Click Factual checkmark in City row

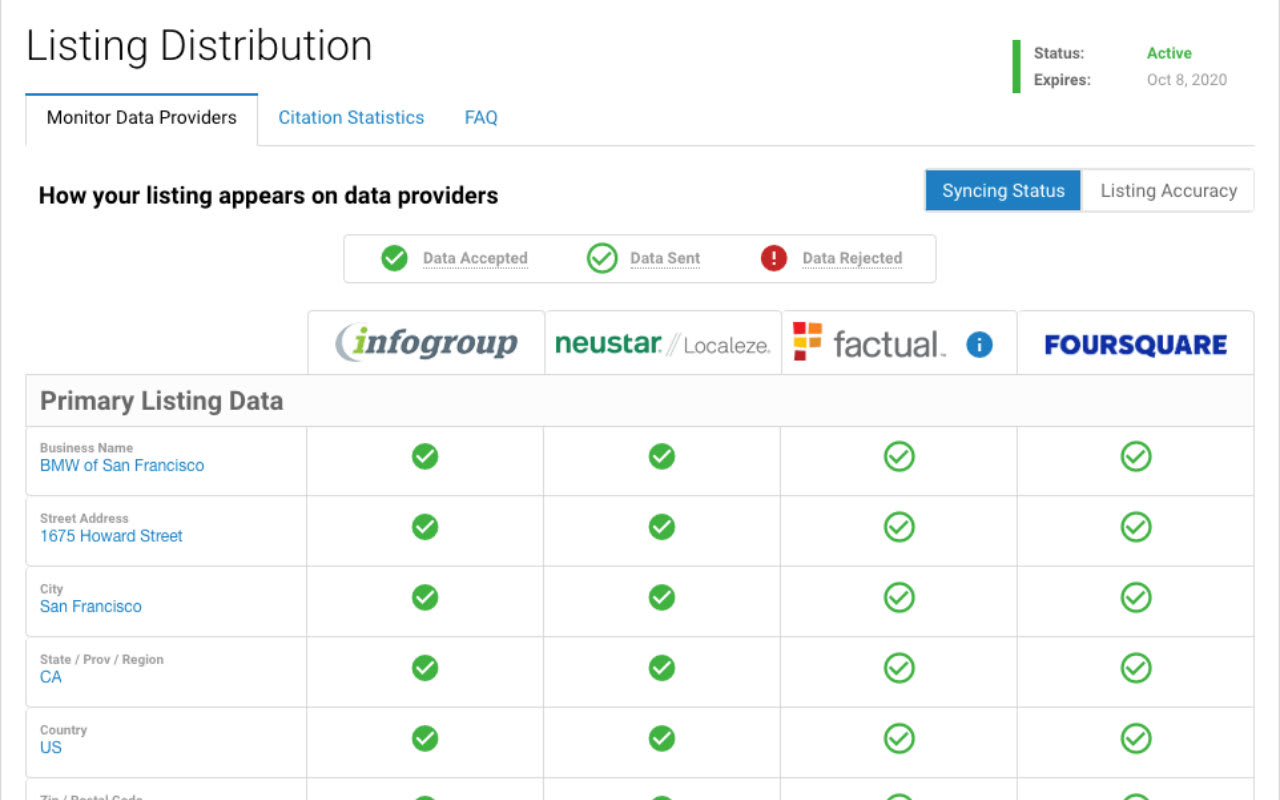(899, 598)
